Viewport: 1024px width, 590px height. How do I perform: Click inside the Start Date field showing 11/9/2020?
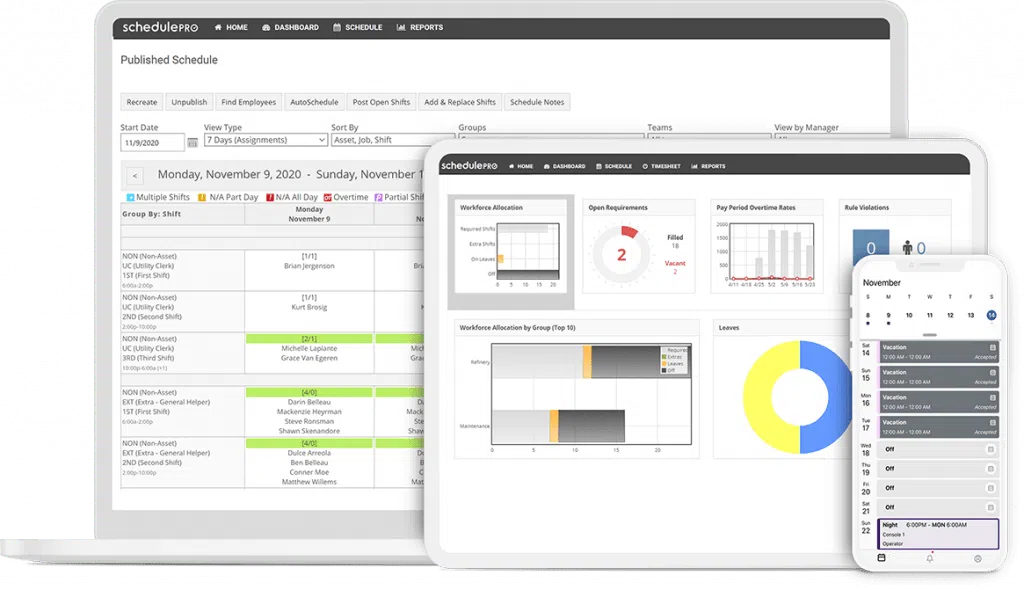click(155, 141)
